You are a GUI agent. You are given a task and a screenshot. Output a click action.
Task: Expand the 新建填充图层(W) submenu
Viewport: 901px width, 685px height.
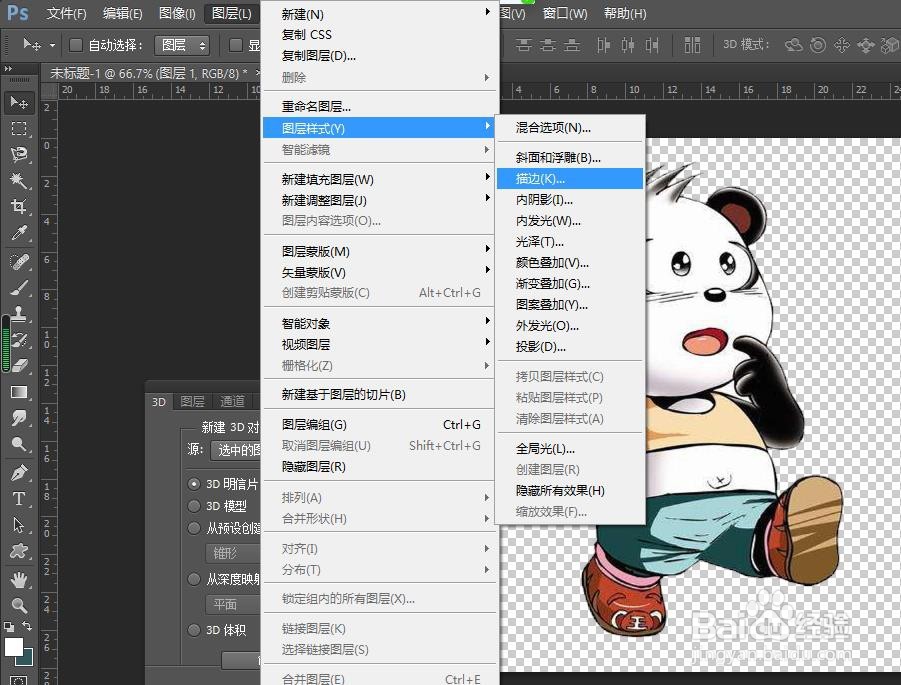(x=379, y=179)
